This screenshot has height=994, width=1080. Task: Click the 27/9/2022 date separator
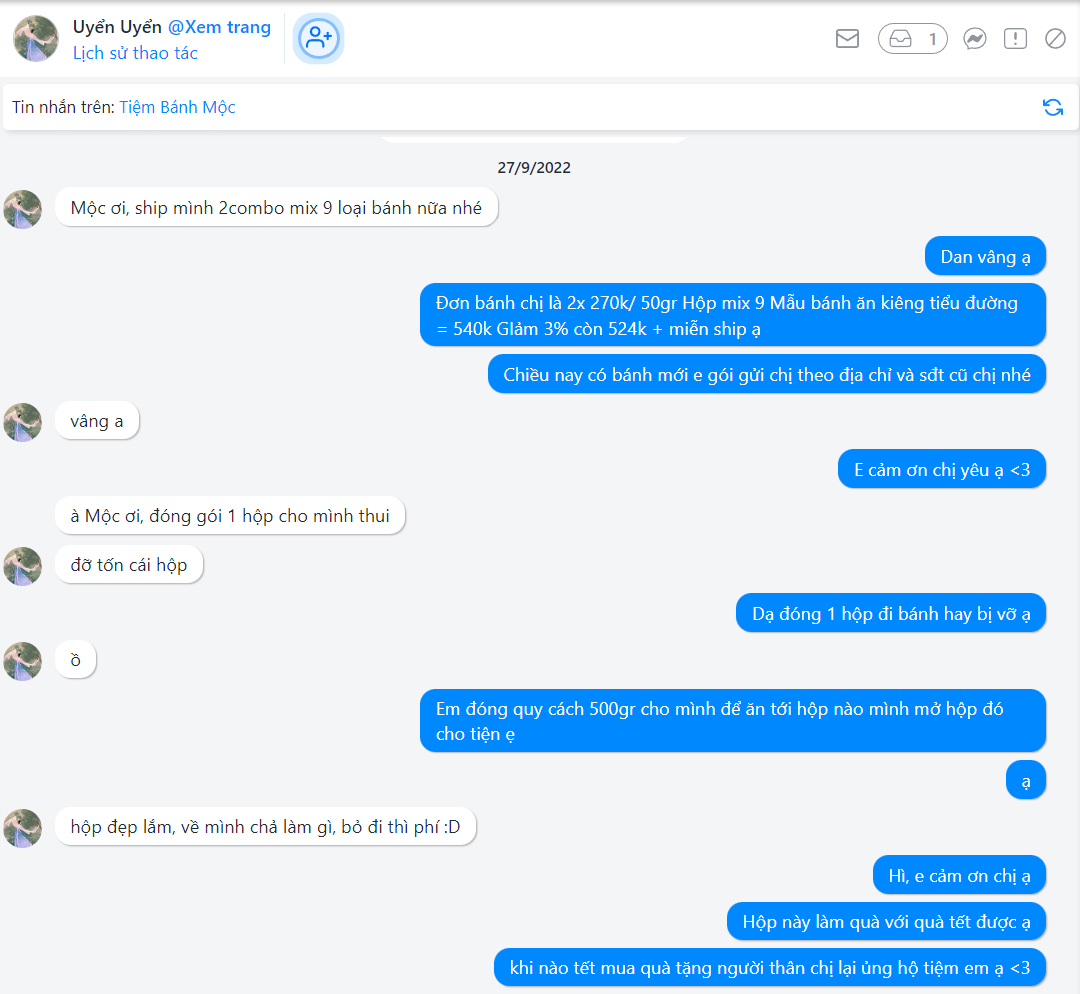coord(534,167)
